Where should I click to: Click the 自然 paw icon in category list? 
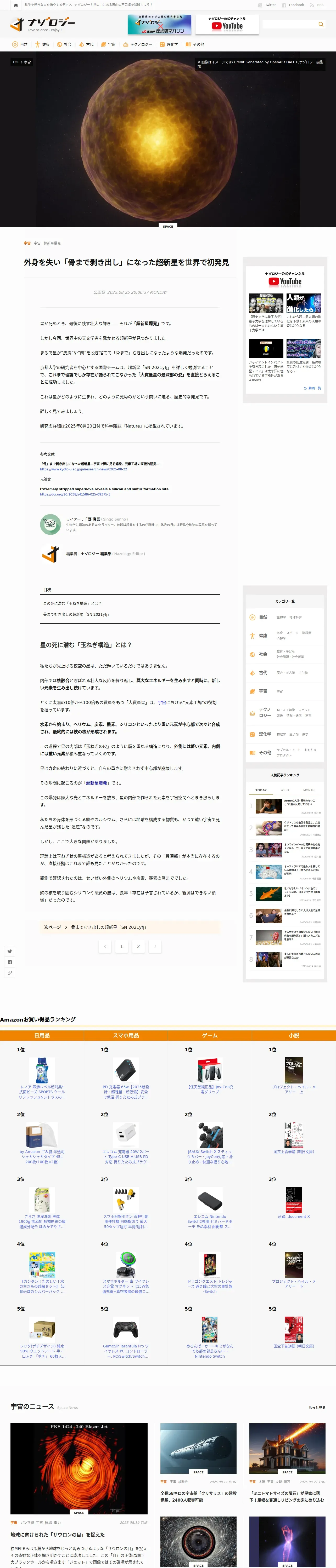click(253, 617)
